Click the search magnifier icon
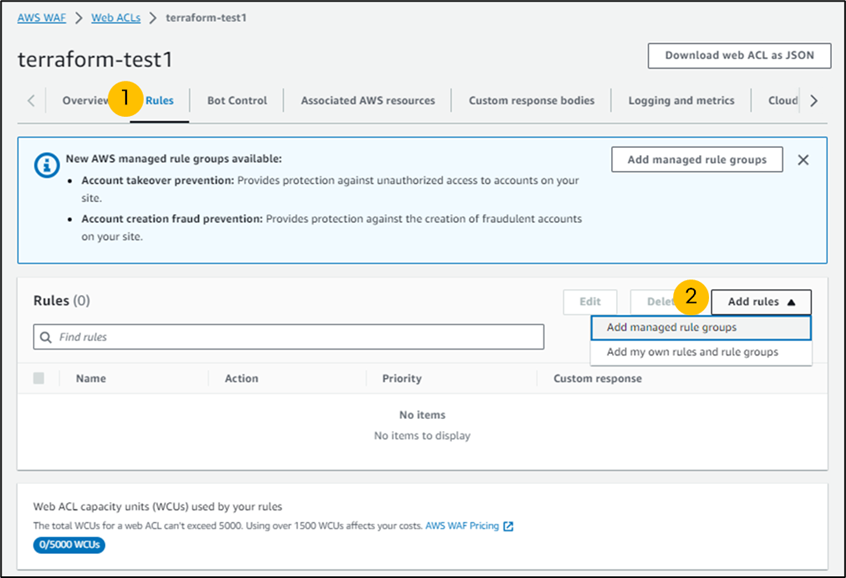 [x=46, y=337]
